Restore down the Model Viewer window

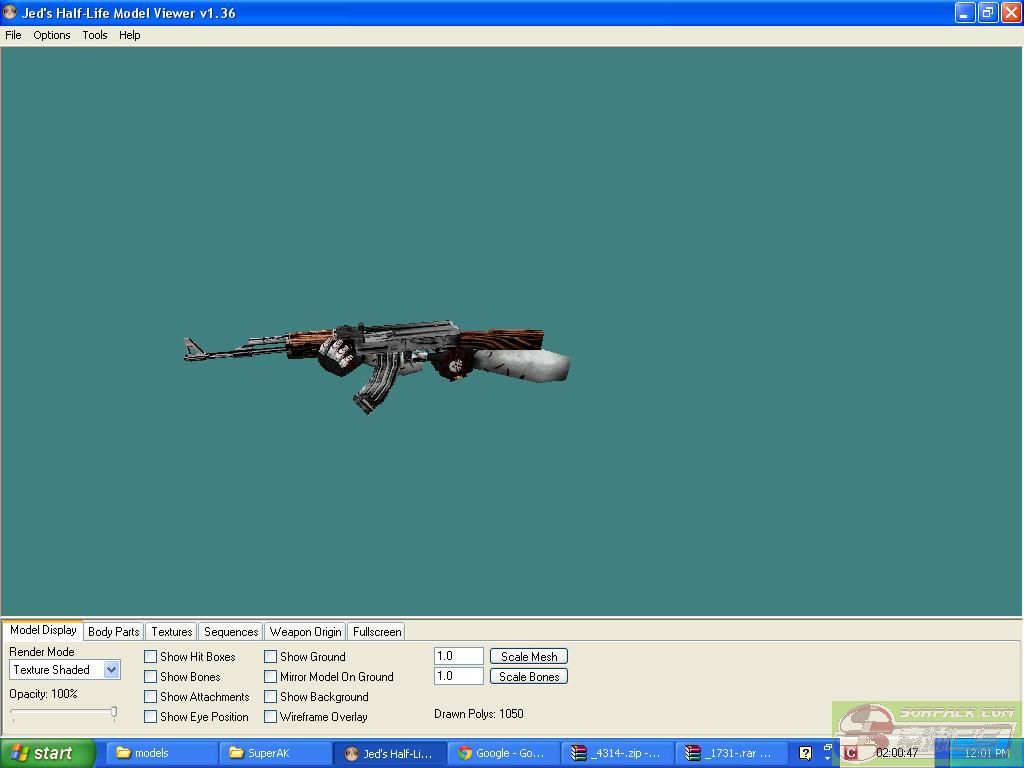click(988, 12)
